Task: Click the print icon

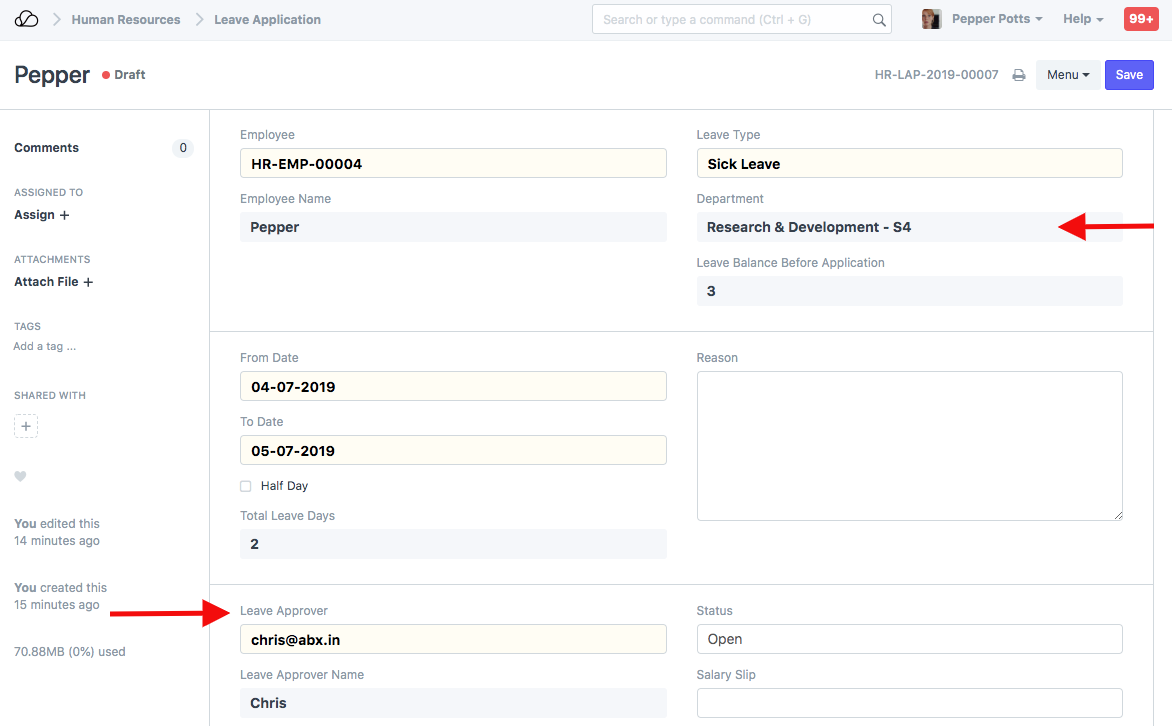Action: click(x=1019, y=75)
